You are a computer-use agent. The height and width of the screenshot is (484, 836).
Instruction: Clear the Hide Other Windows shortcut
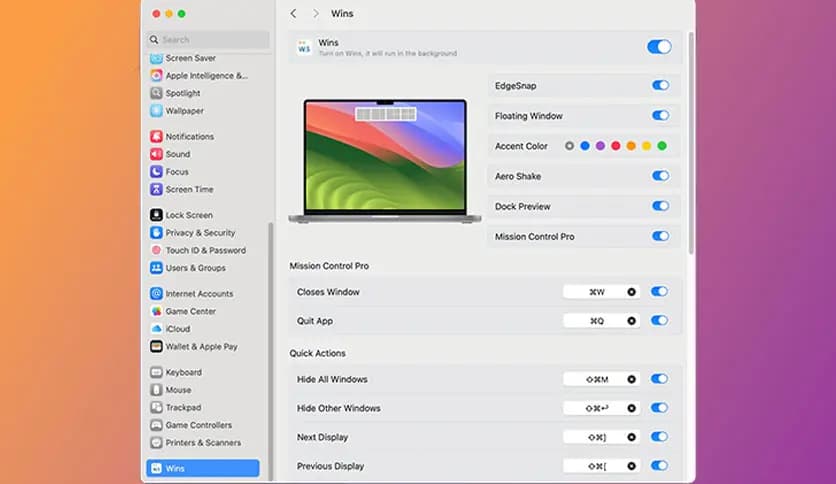(631, 408)
